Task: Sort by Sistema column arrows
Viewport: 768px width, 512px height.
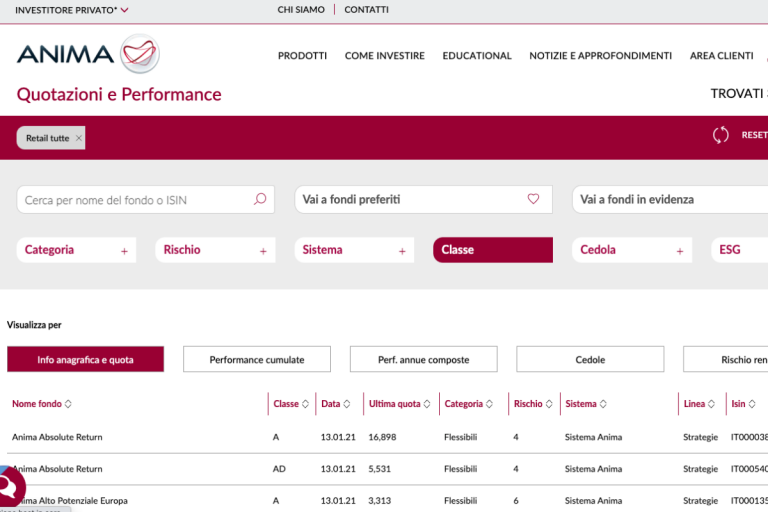Action: point(603,404)
